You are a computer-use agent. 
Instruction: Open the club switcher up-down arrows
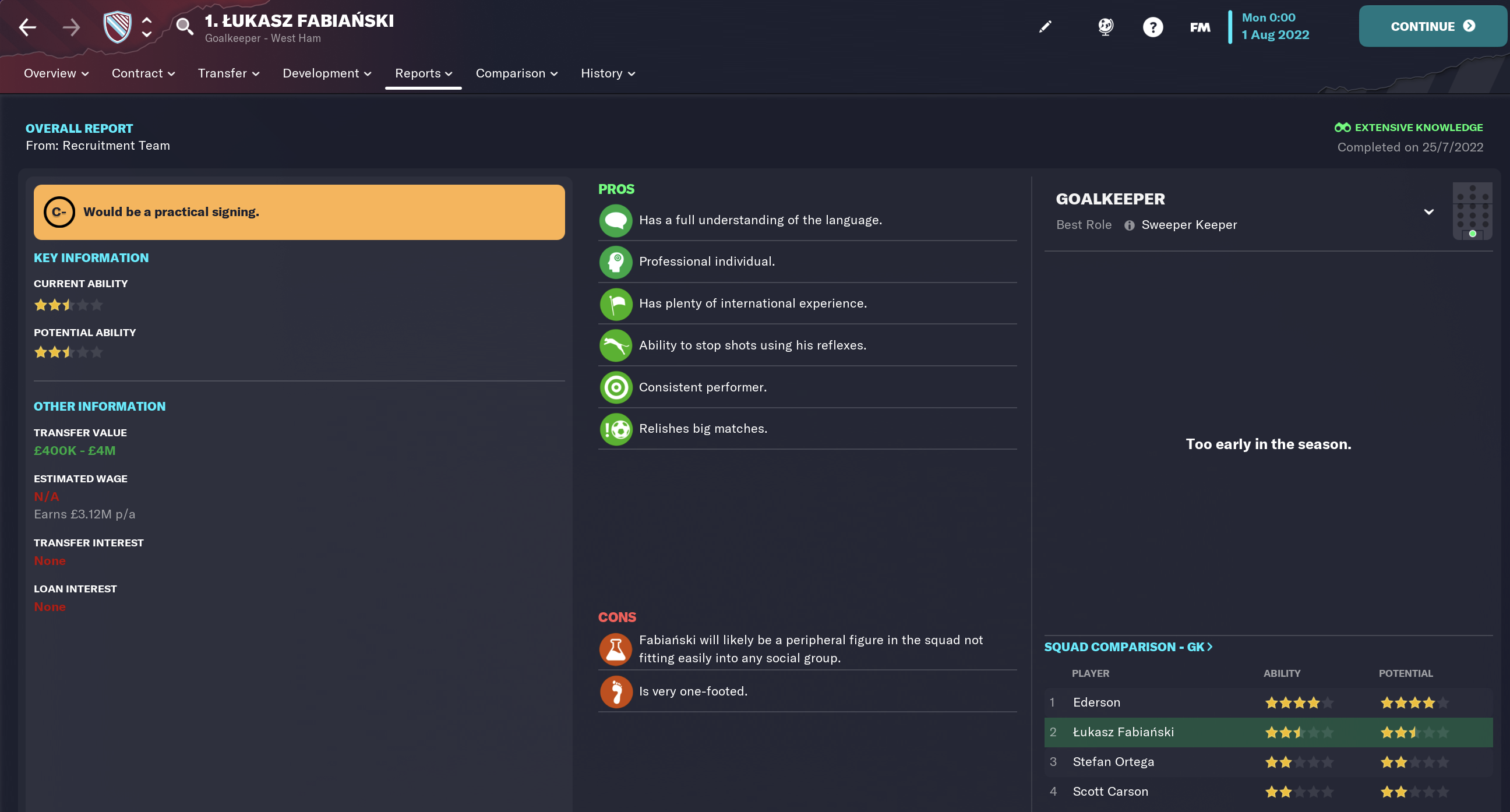[x=147, y=27]
